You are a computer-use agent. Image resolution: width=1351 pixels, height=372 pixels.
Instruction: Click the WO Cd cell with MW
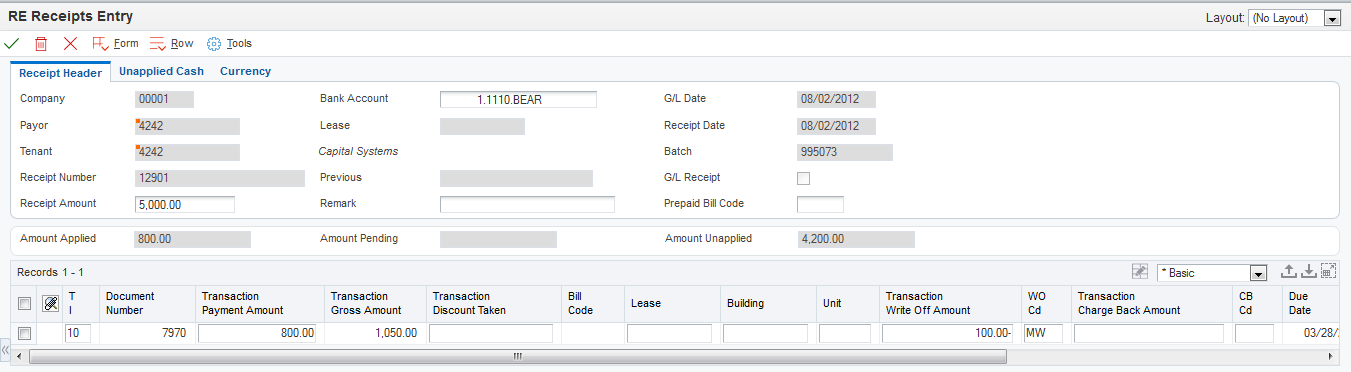point(1043,333)
